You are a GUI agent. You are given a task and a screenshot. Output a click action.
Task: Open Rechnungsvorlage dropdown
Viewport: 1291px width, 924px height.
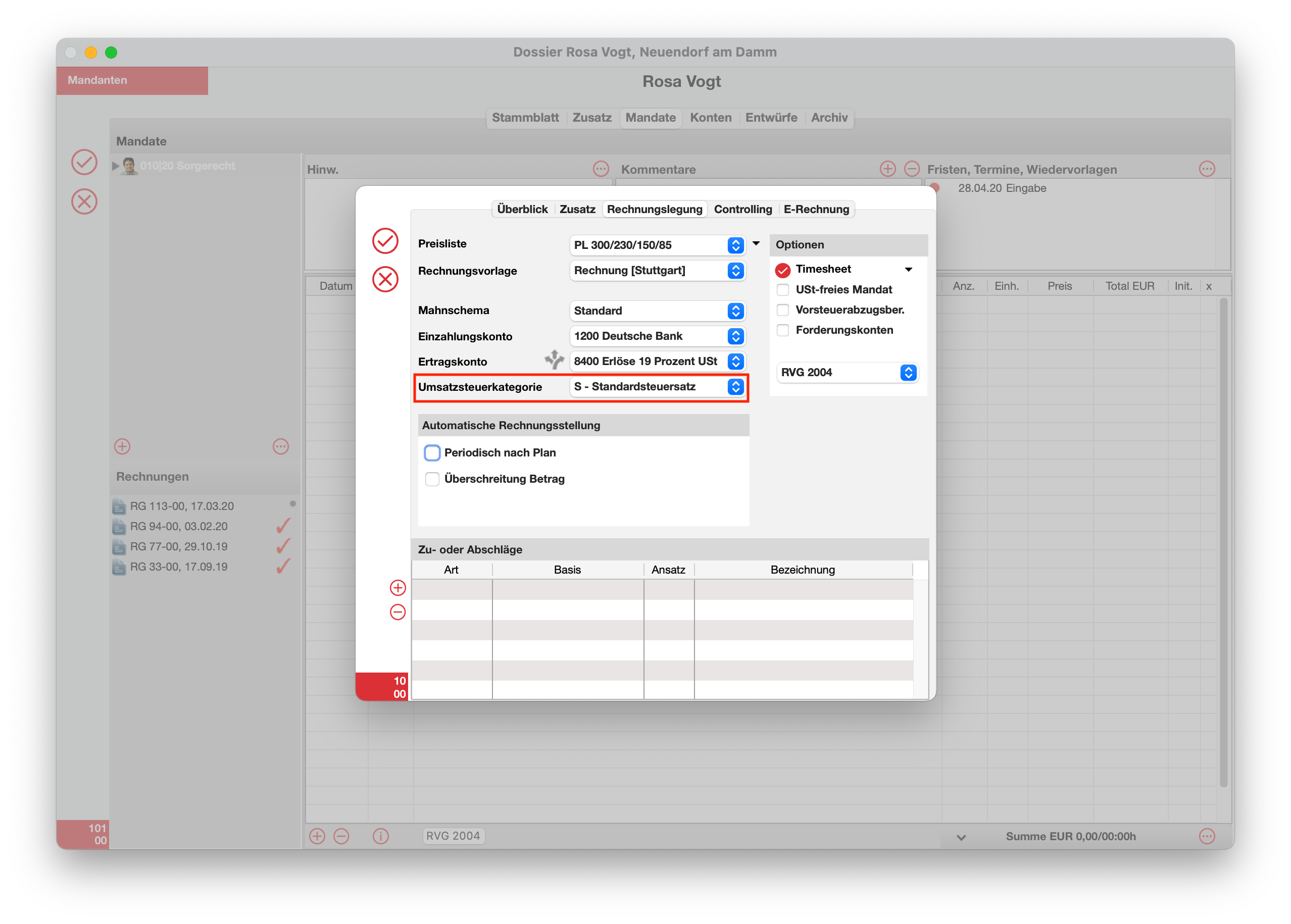[658, 271]
